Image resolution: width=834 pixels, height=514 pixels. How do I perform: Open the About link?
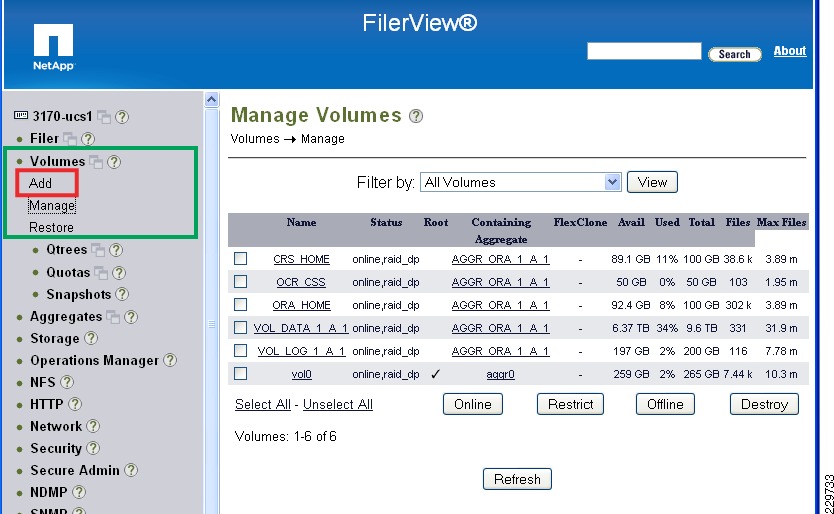(790, 51)
